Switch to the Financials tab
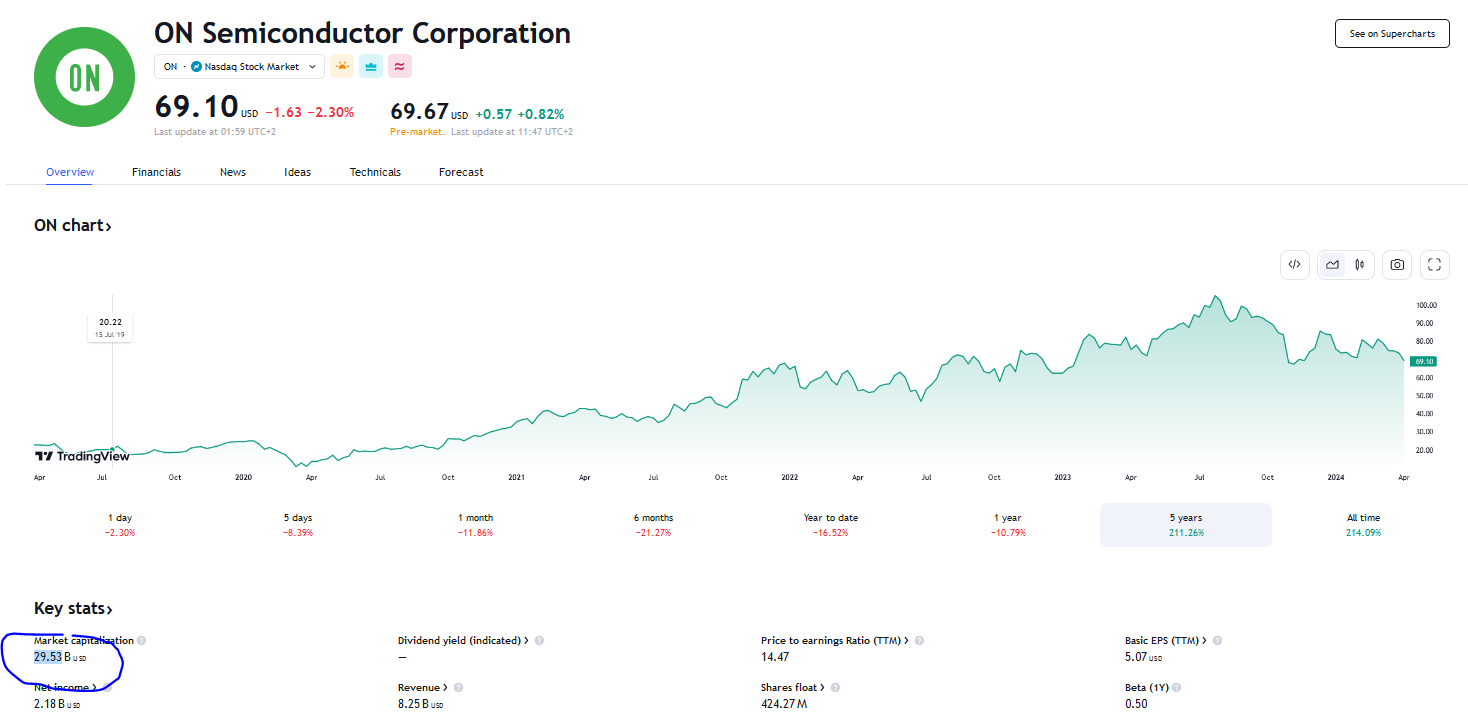 [156, 172]
